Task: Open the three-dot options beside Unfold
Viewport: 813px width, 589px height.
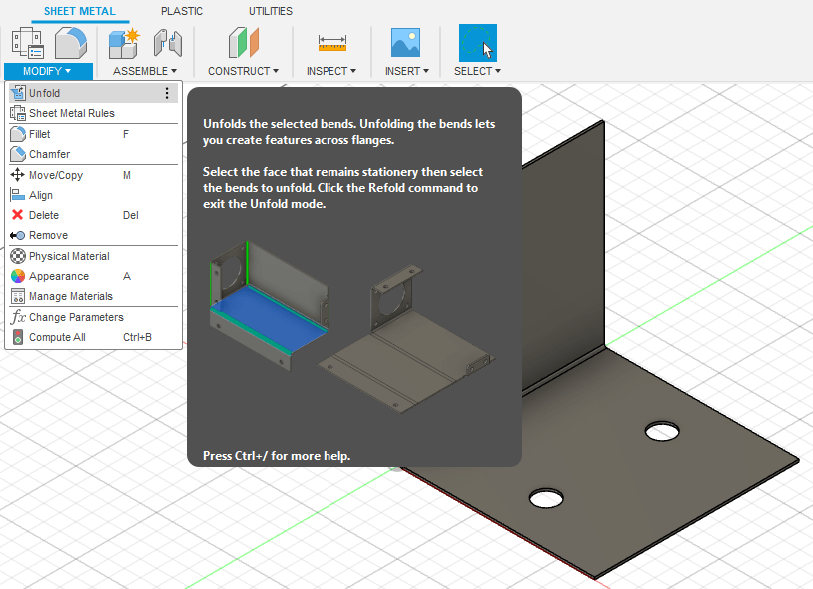Action: pos(167,93)
